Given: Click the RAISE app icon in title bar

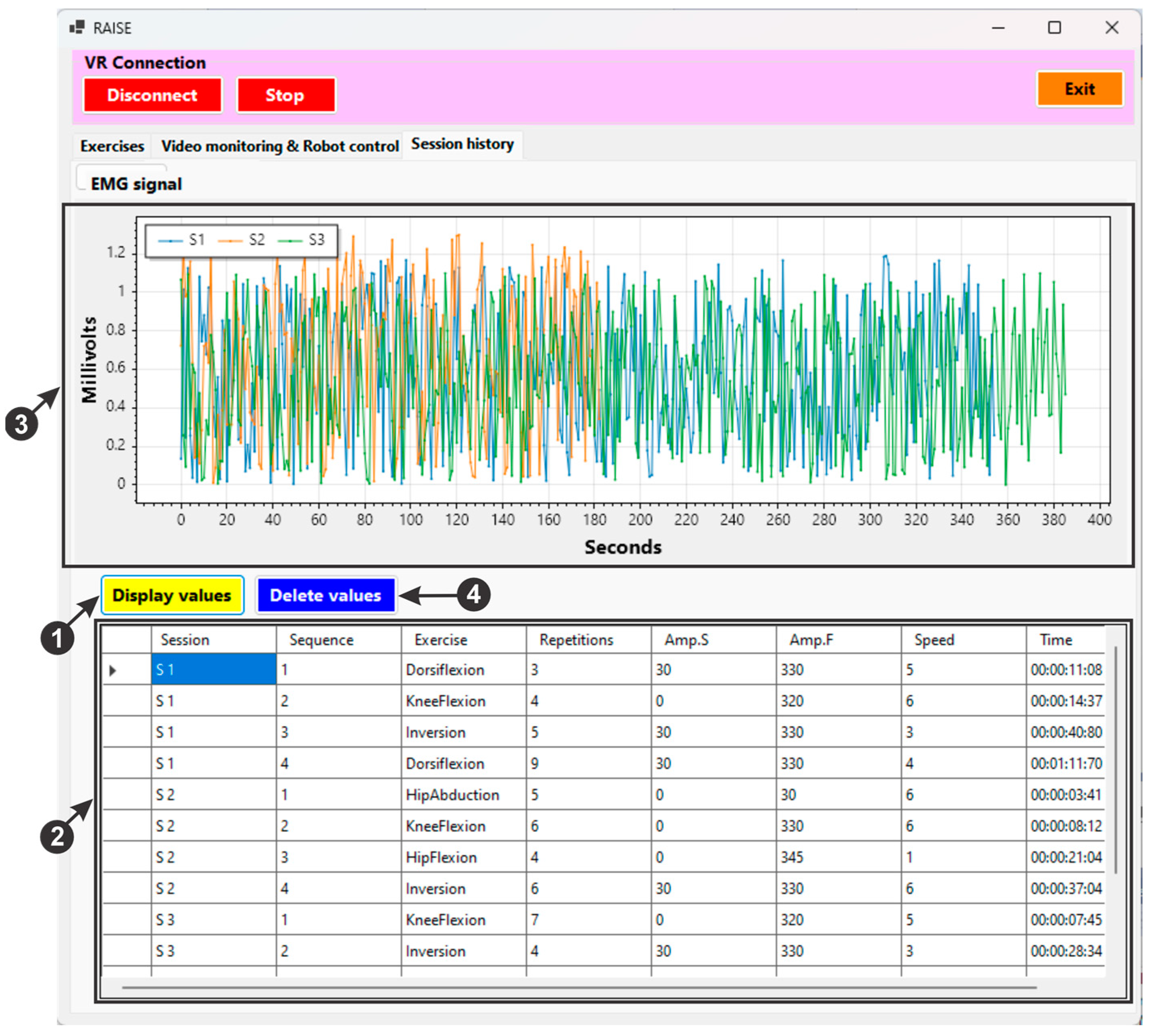Looking at the screenshot, I should (77, 27).
